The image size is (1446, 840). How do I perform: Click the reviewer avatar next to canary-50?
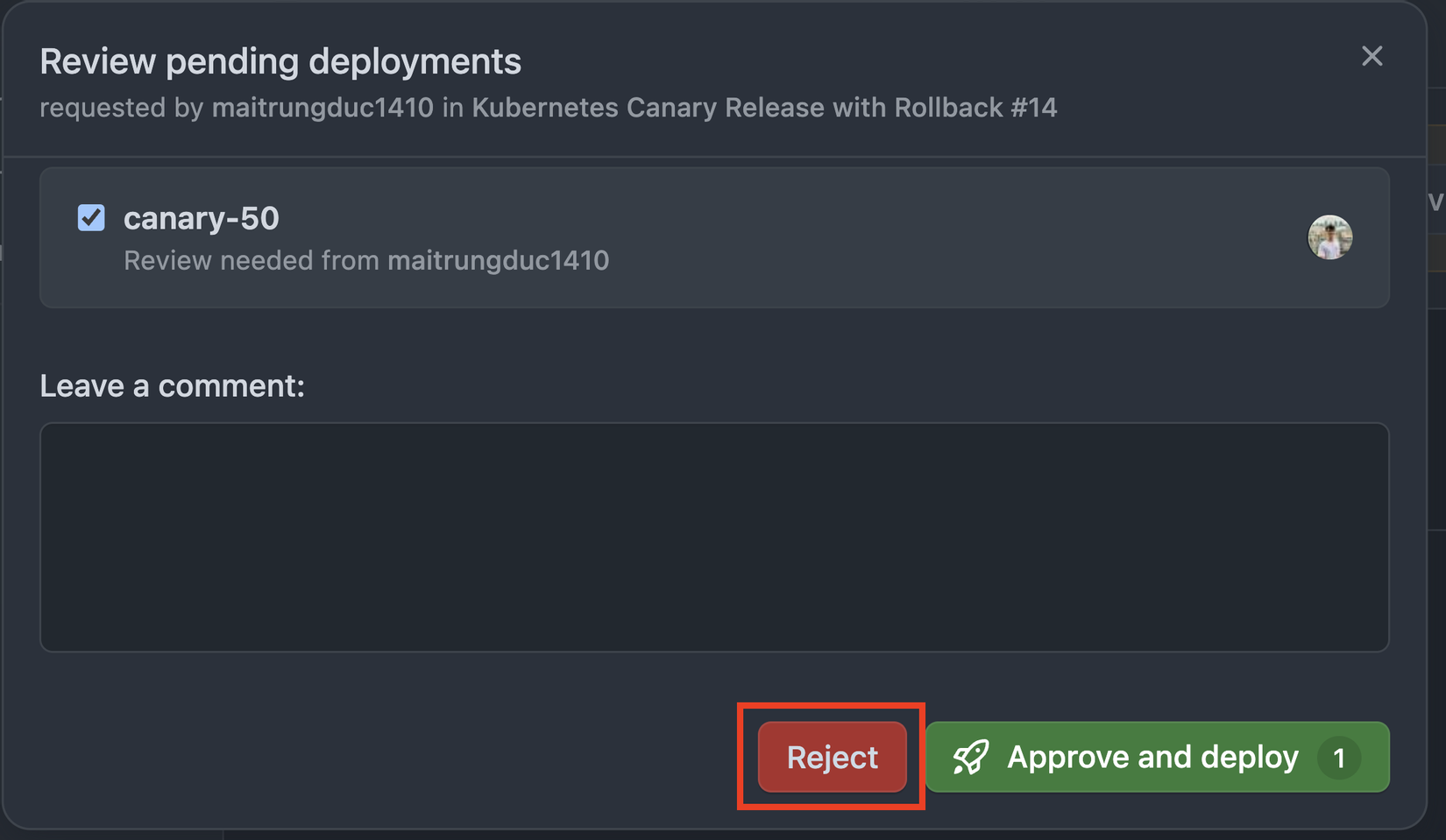click(1329, 237)
